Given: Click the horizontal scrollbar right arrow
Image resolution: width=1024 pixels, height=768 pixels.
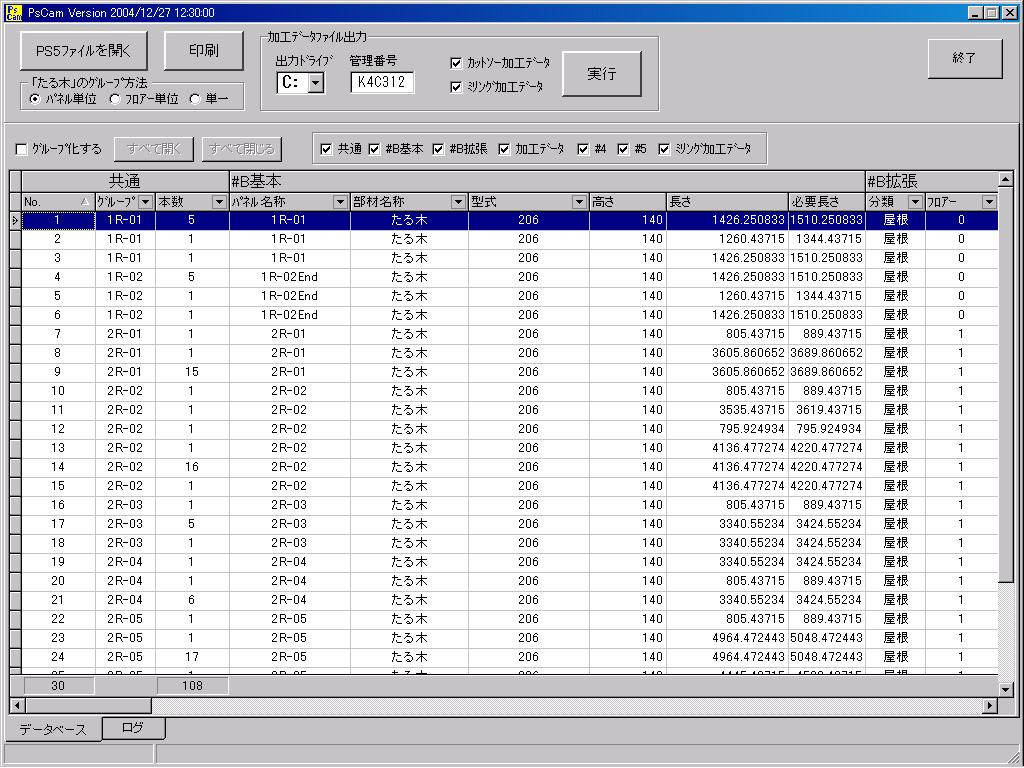Looking at the screenshot, I should pyautogui.click(x=990, y=705).
